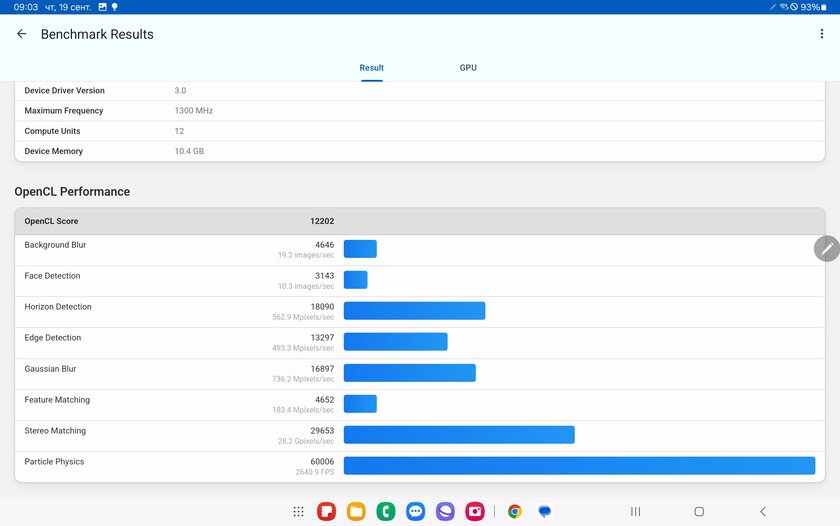The height and width of the screenshot is (526, 840).
Task: Launch Samsung Internet browser
Action: pos(445,512)
